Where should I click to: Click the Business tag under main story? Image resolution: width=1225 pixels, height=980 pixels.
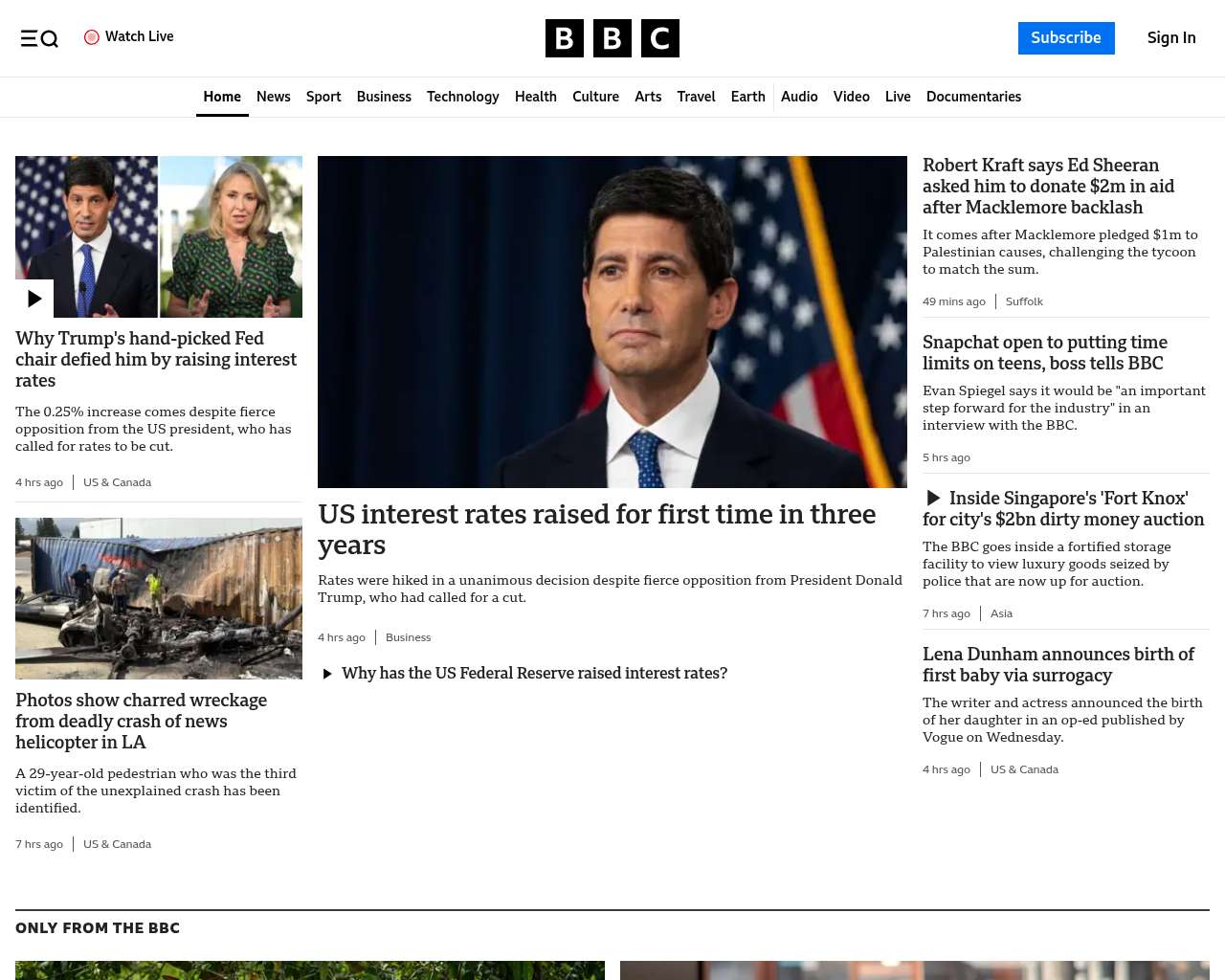tap(408, 637)
